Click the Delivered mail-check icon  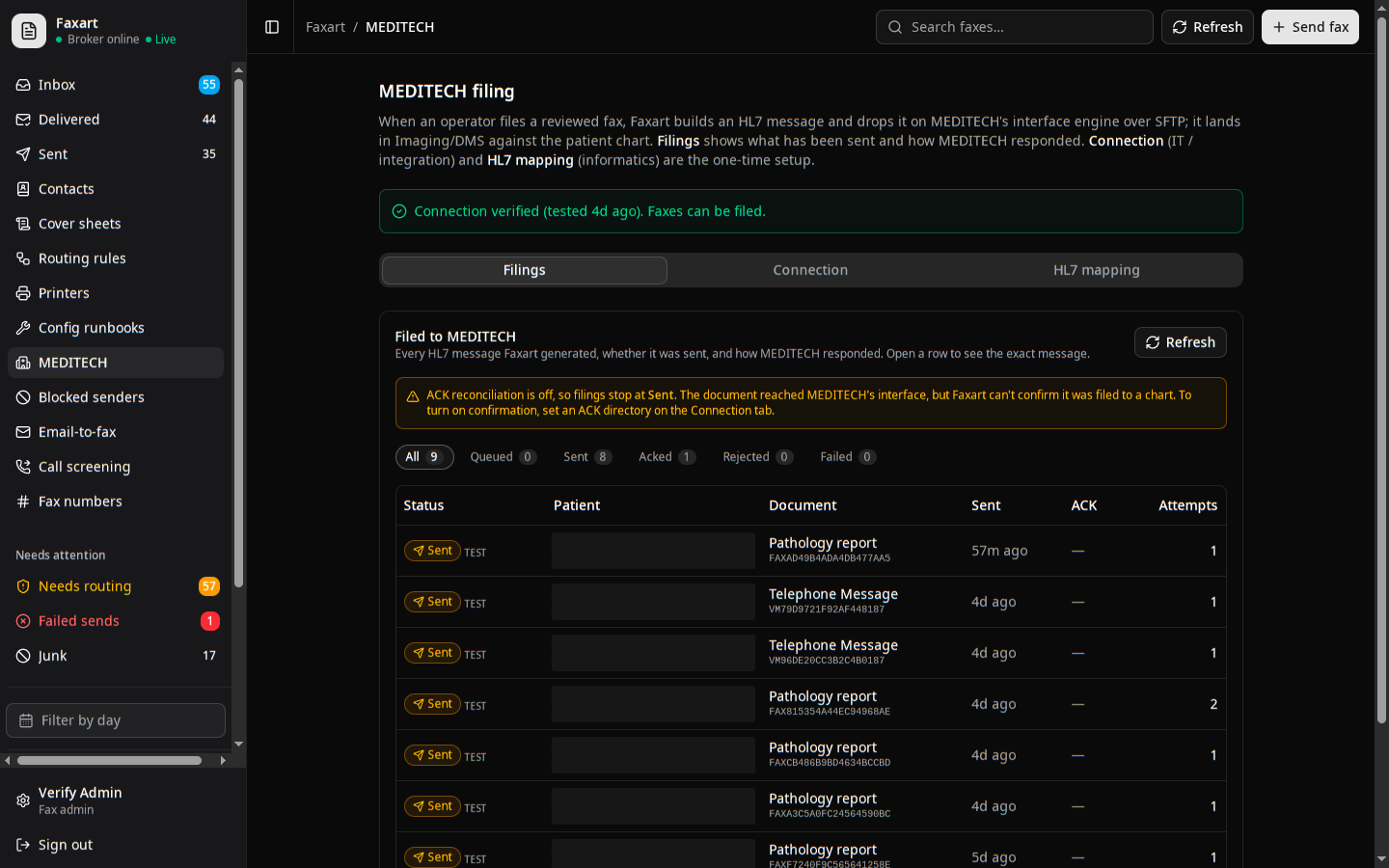pos(23,120)
